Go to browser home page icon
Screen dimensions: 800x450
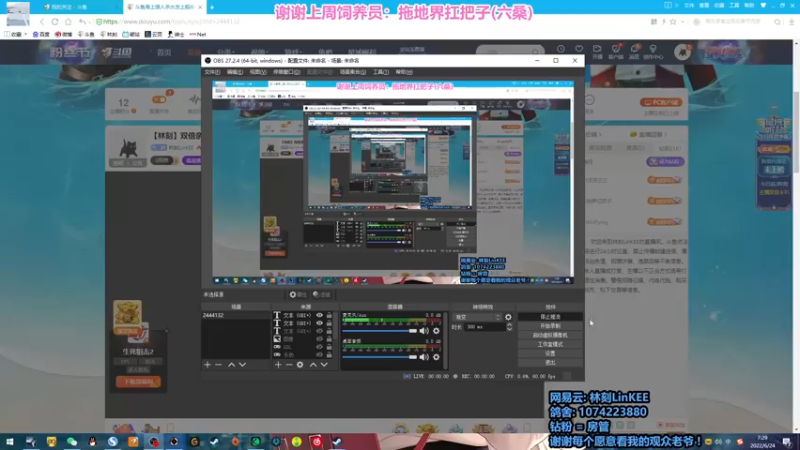tap(68, 22)
